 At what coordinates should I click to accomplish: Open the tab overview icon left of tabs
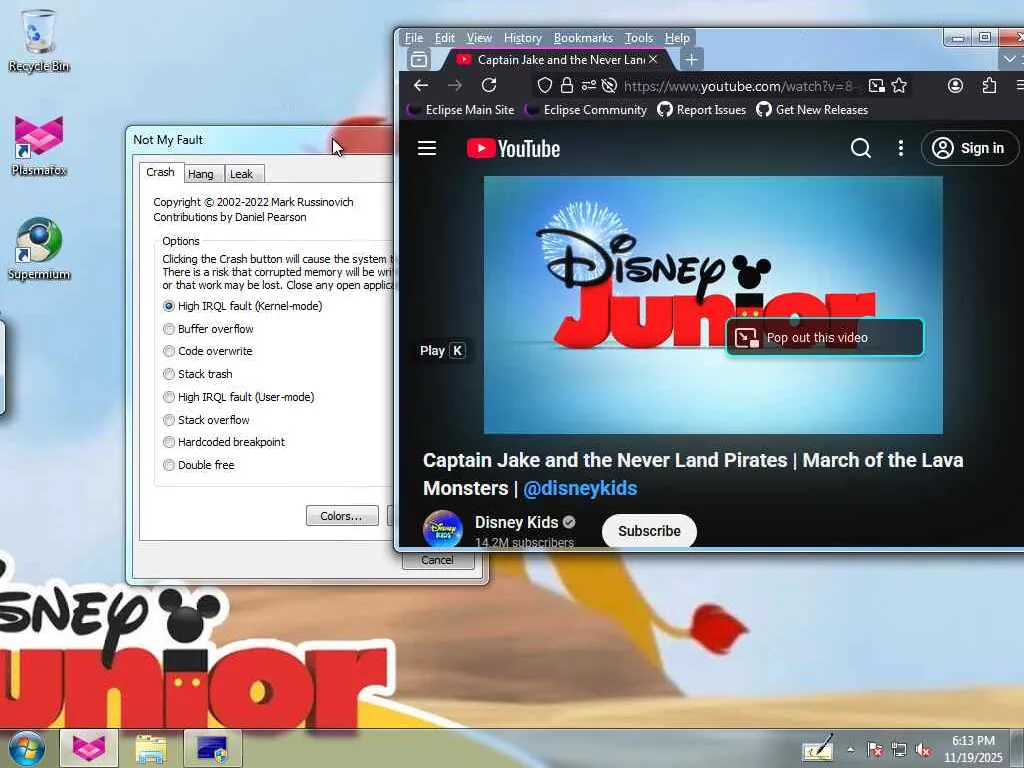click(x=419, y=60)
